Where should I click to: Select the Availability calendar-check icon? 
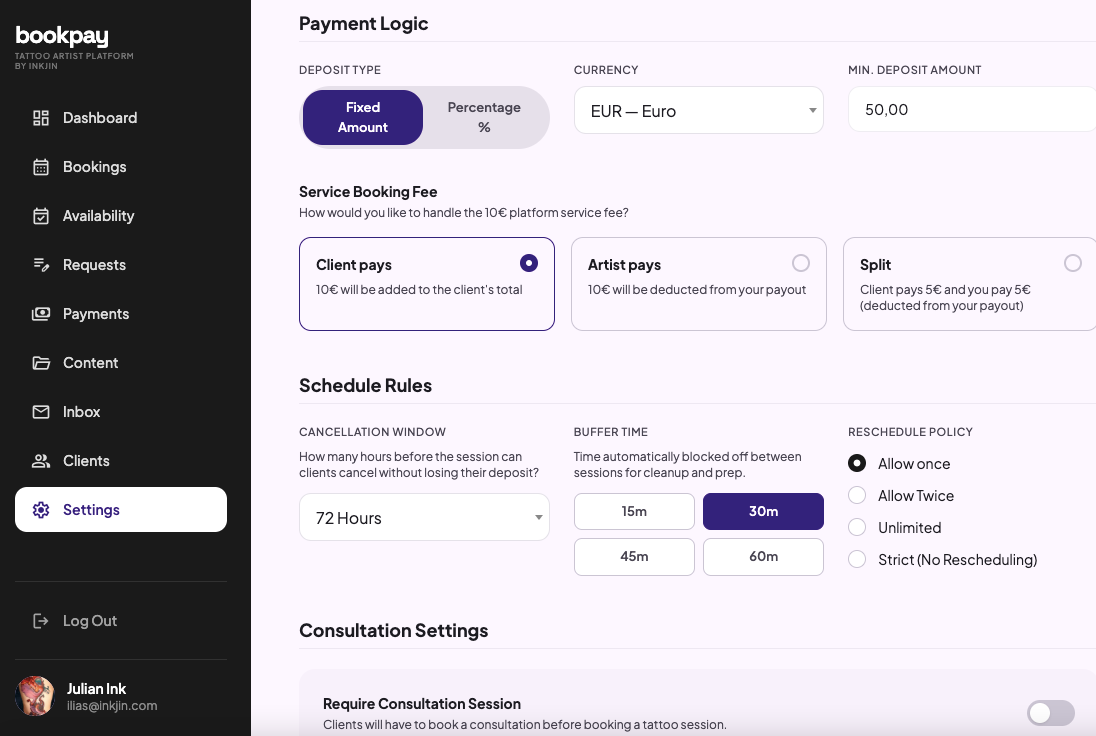[x=41, y=216]
